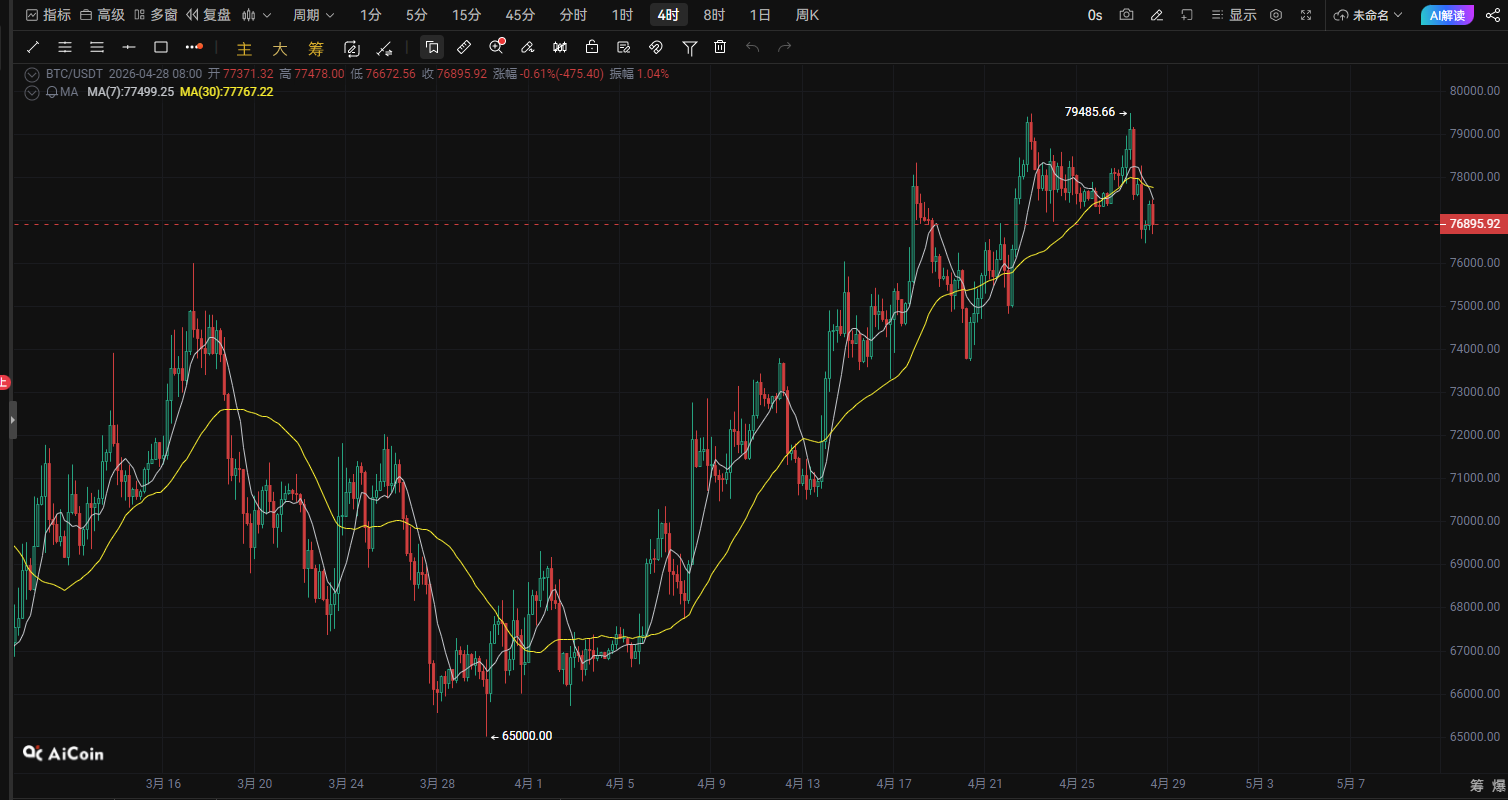Click the current price label 76895.92

click(x=1473, y=224)
